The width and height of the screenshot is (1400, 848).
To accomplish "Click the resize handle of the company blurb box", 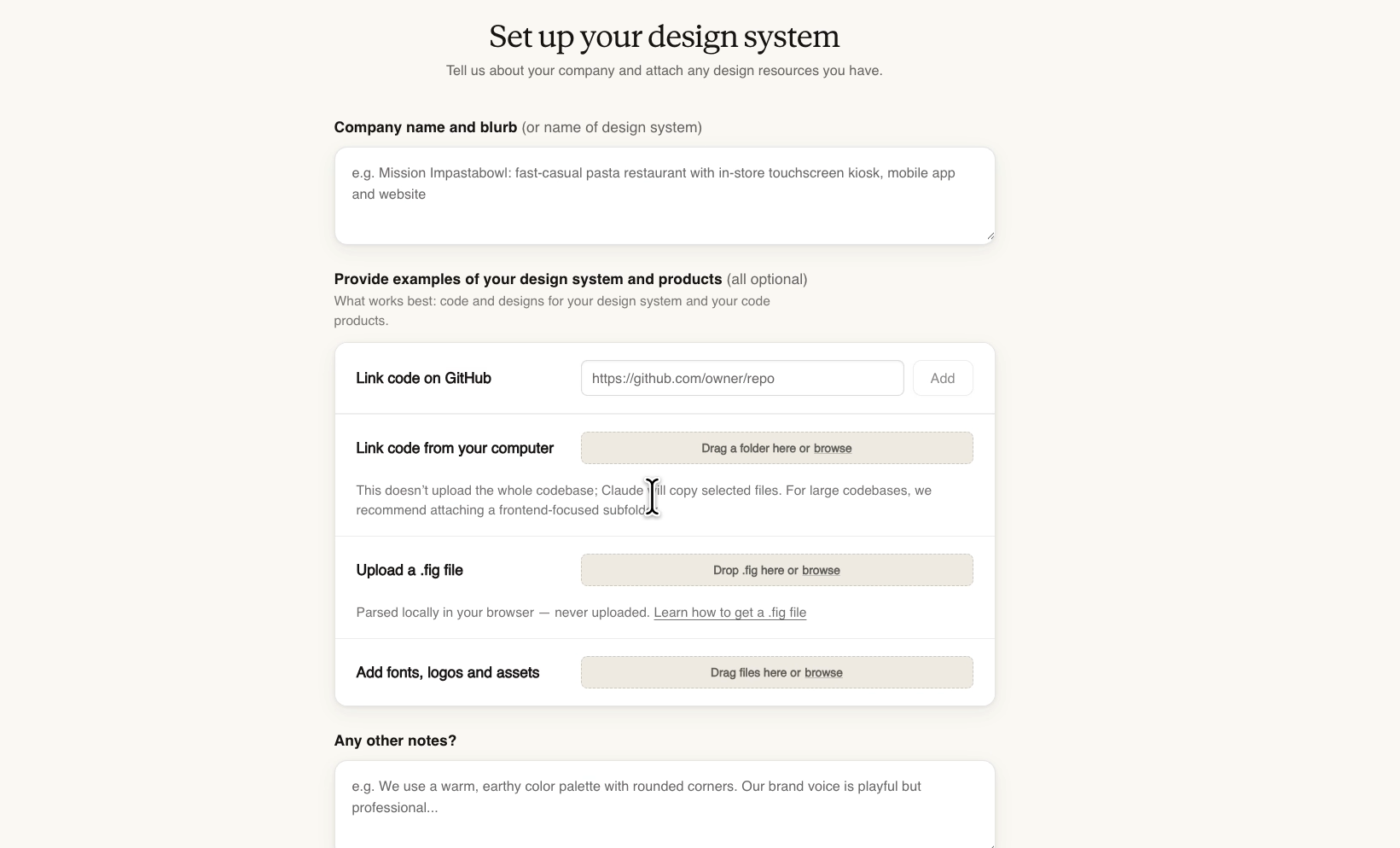I will point(990,235).
